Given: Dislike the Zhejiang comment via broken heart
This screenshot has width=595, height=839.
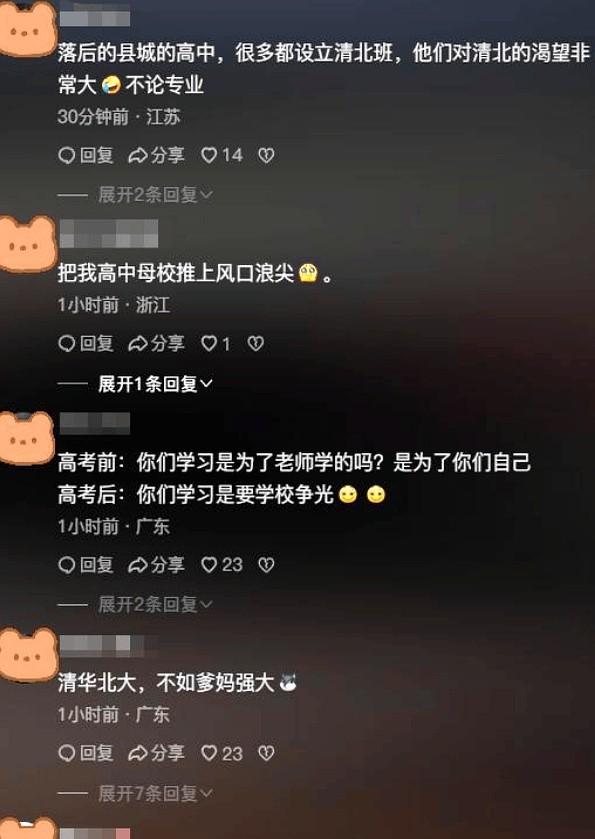Looking at the screenshot, I should click(256, 344).
